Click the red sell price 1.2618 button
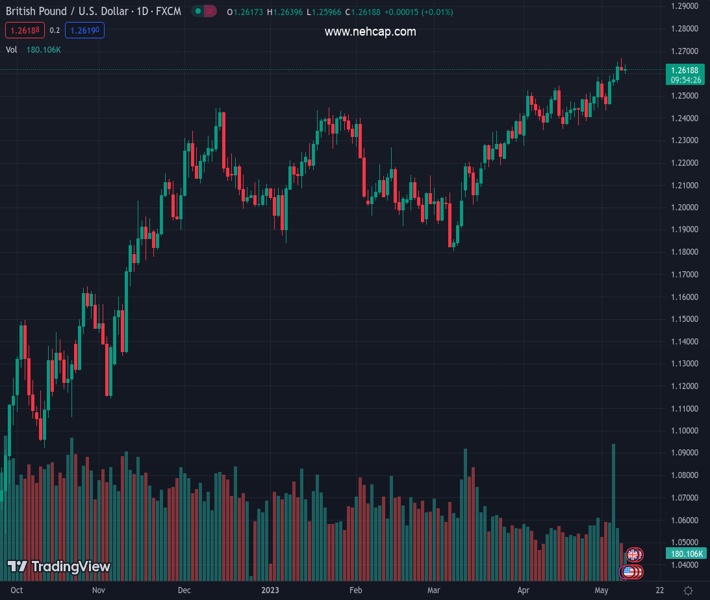 [24, 31]
